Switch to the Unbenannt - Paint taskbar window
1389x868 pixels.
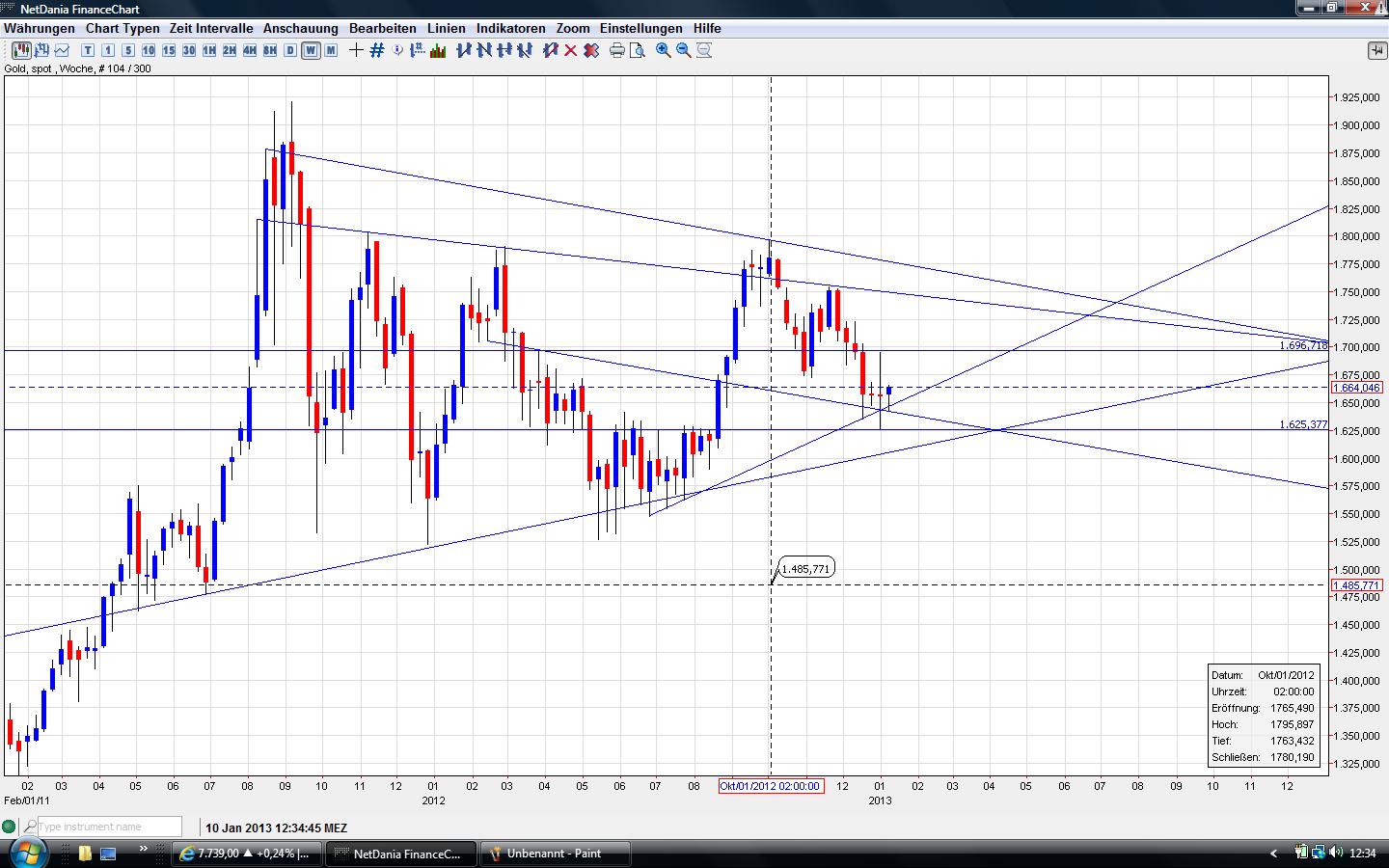[555, 853]
